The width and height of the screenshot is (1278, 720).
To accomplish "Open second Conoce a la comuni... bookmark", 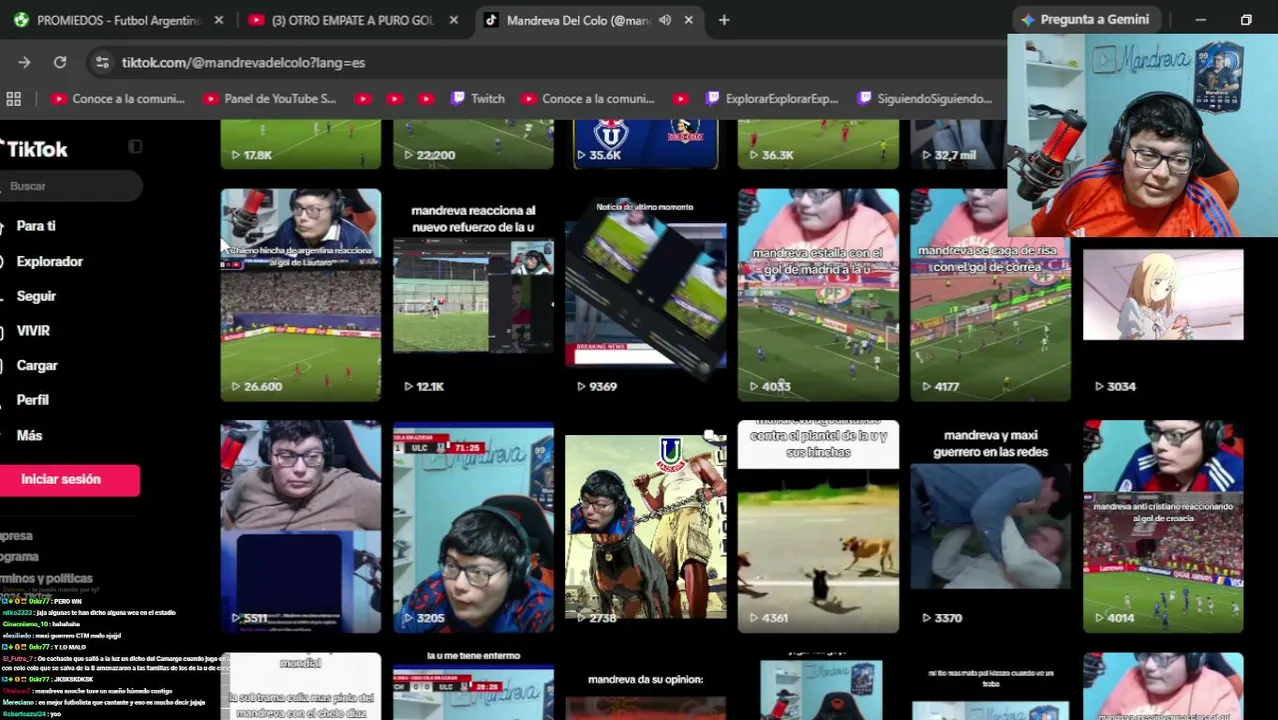I will (588, 99).
